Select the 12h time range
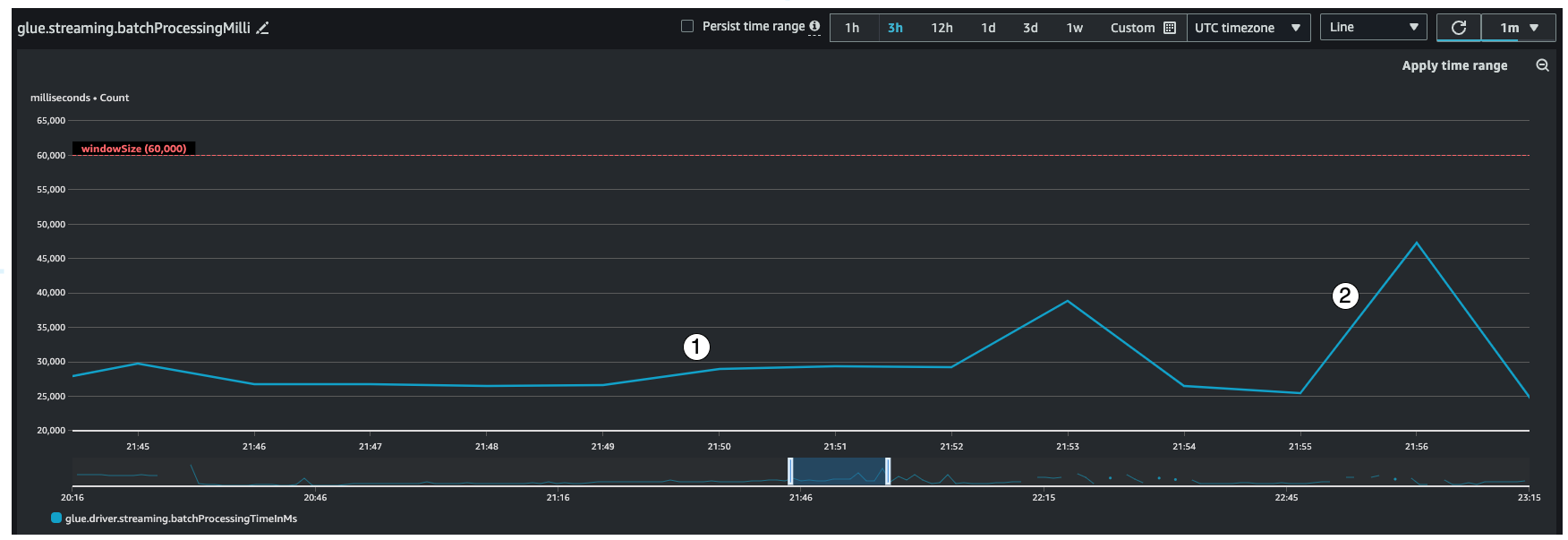The width and height of the screenshot is (1568, 540). pyautogui.click(x=942, y=28)
